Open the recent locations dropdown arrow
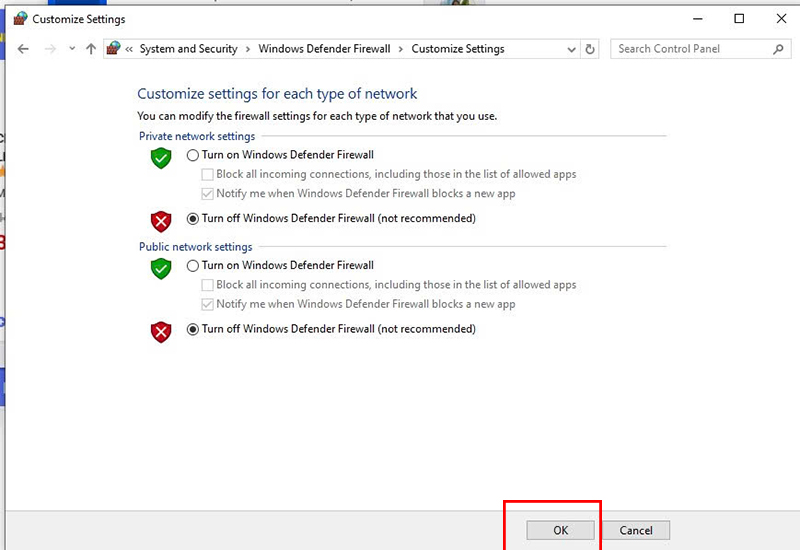This screenshot has width=800, height=550. coord(72,48)
